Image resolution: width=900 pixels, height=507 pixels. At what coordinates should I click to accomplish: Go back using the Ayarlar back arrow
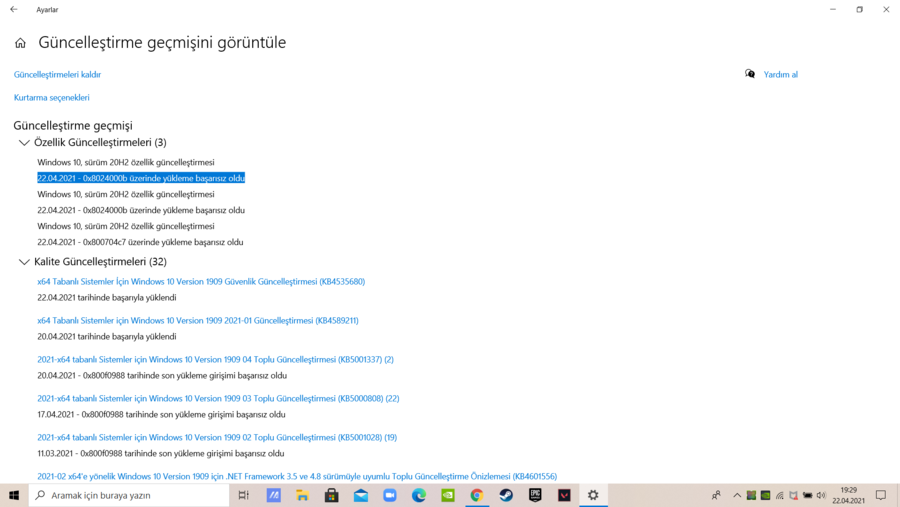click(14, 9)
